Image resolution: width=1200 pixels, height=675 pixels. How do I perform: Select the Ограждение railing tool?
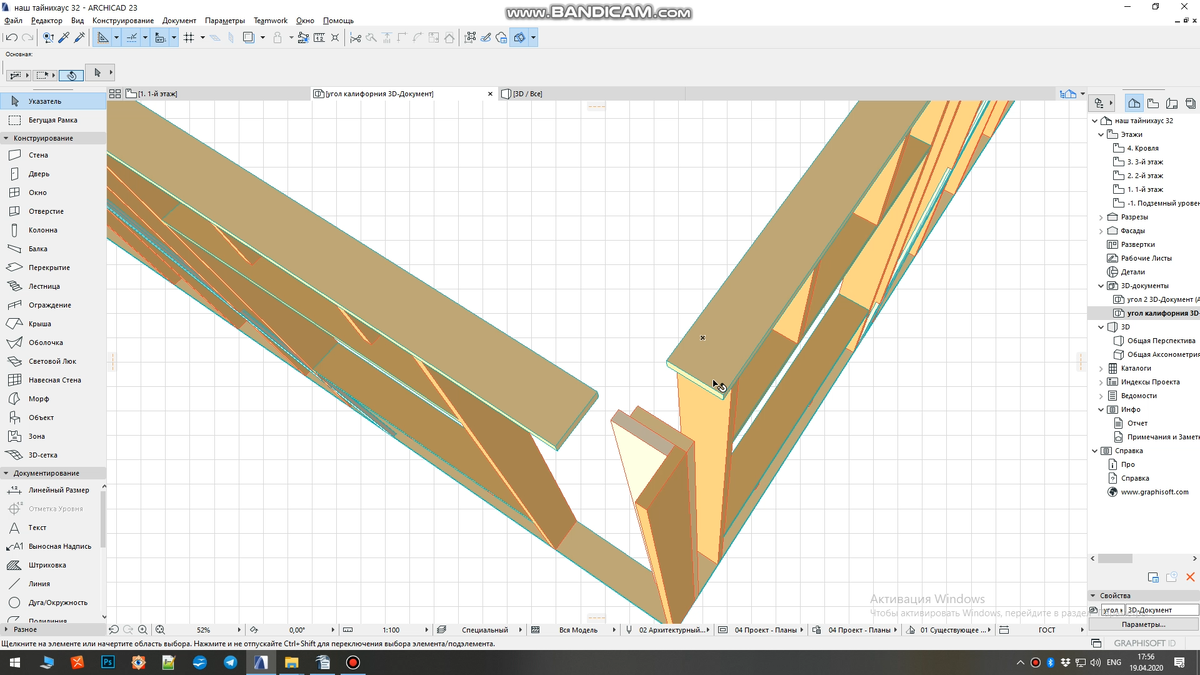53,305
